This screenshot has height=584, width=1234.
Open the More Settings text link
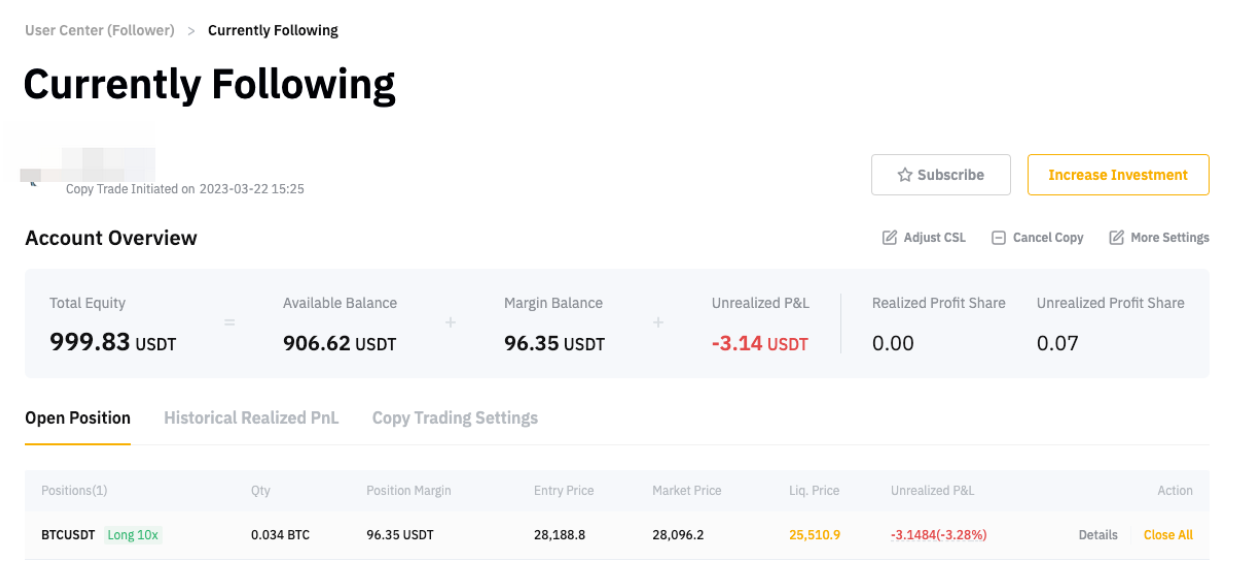click(1169, 238)
